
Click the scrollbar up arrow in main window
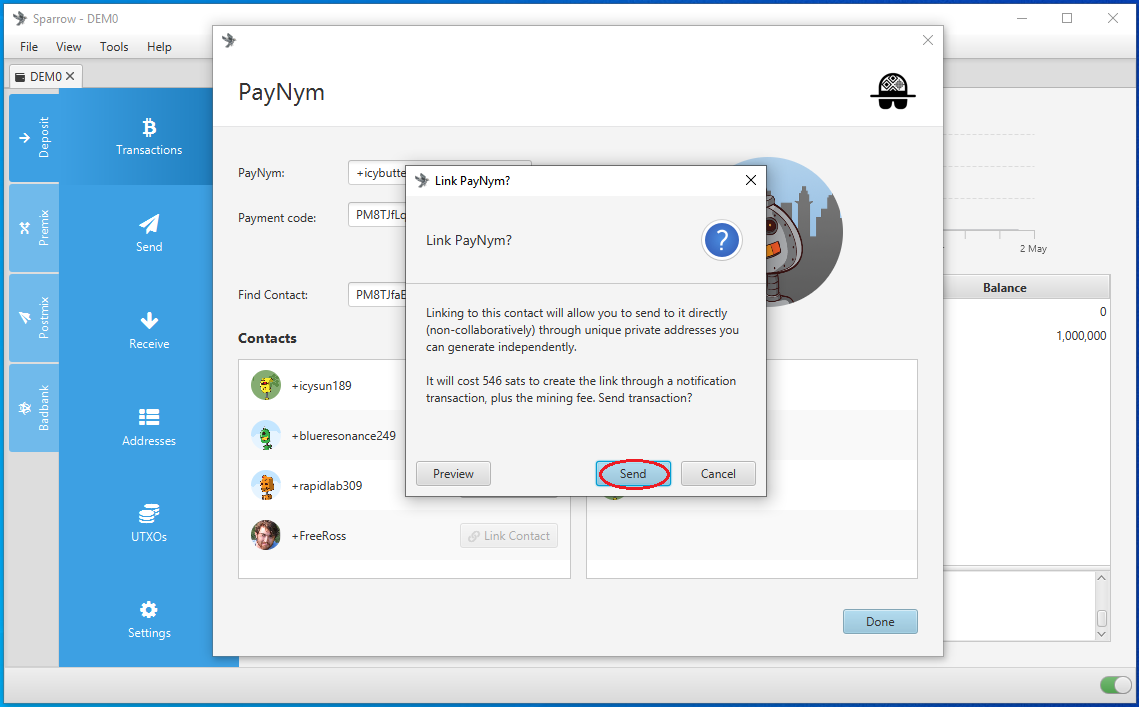point(1102,578)
